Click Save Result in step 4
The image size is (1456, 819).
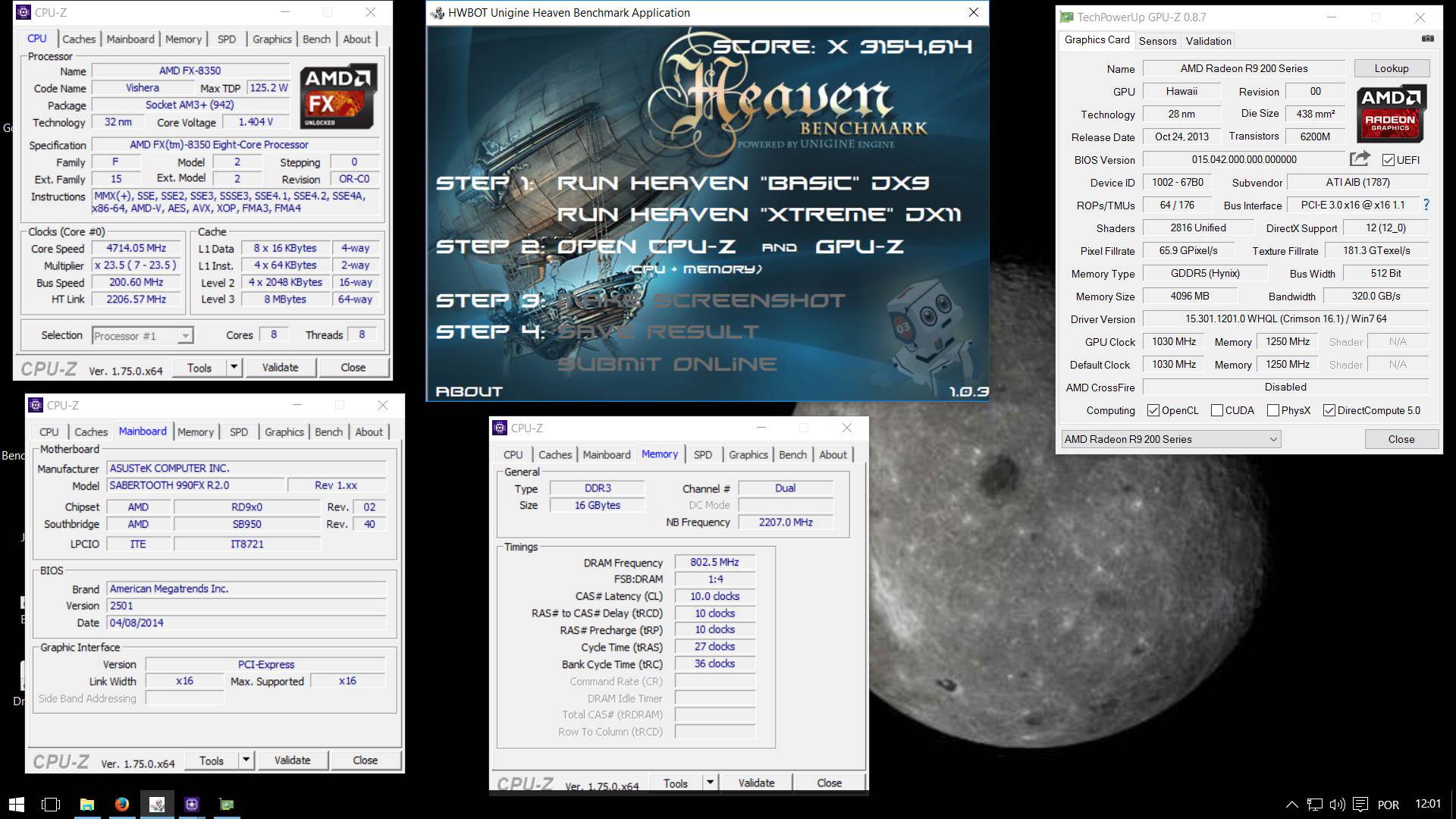(x=657, y=332)
